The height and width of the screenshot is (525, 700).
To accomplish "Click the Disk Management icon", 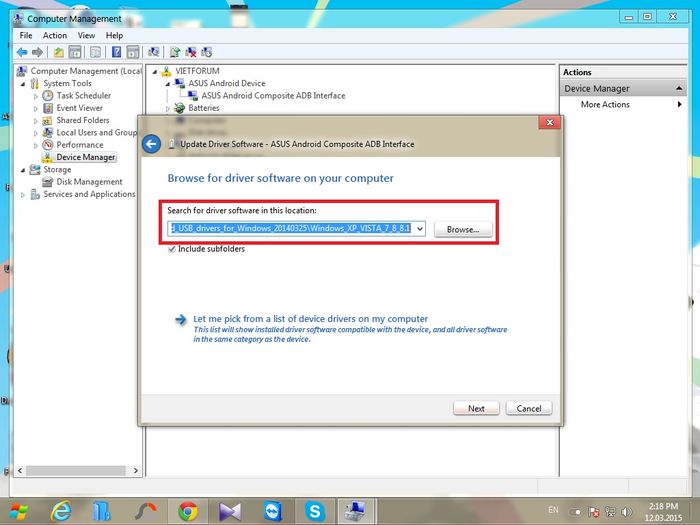I will [x=47, y=182].
